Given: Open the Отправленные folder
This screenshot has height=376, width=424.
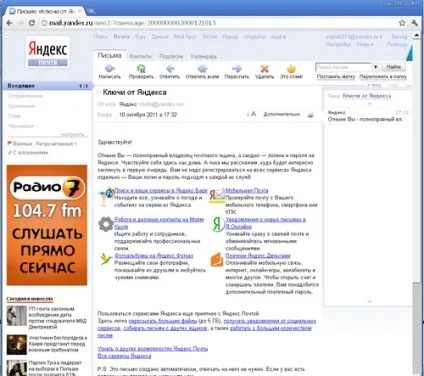Looking at the screenshot, I should (x=25, y=96).
